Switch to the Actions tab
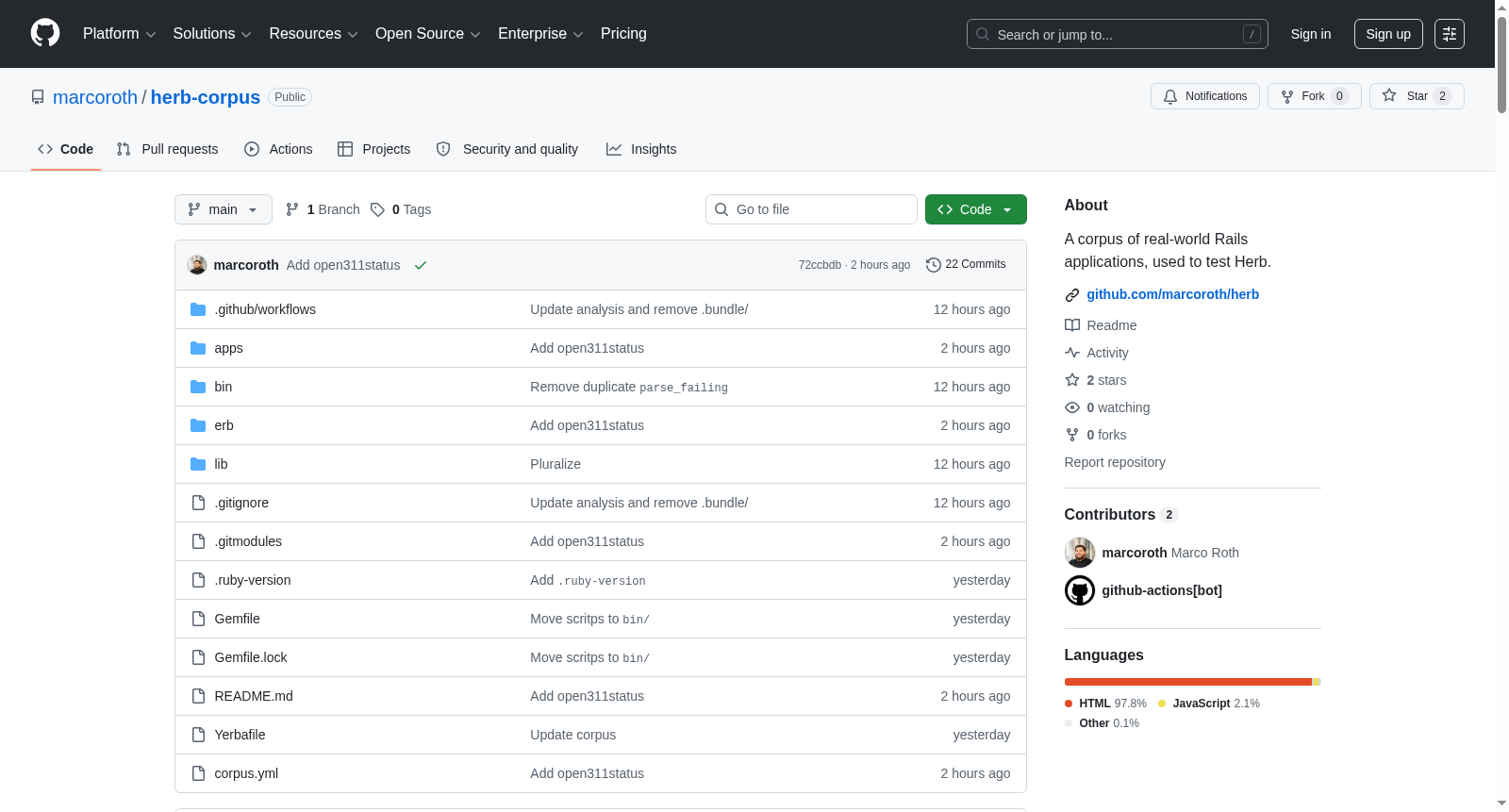1509x812 pixels. pos(278,149)
